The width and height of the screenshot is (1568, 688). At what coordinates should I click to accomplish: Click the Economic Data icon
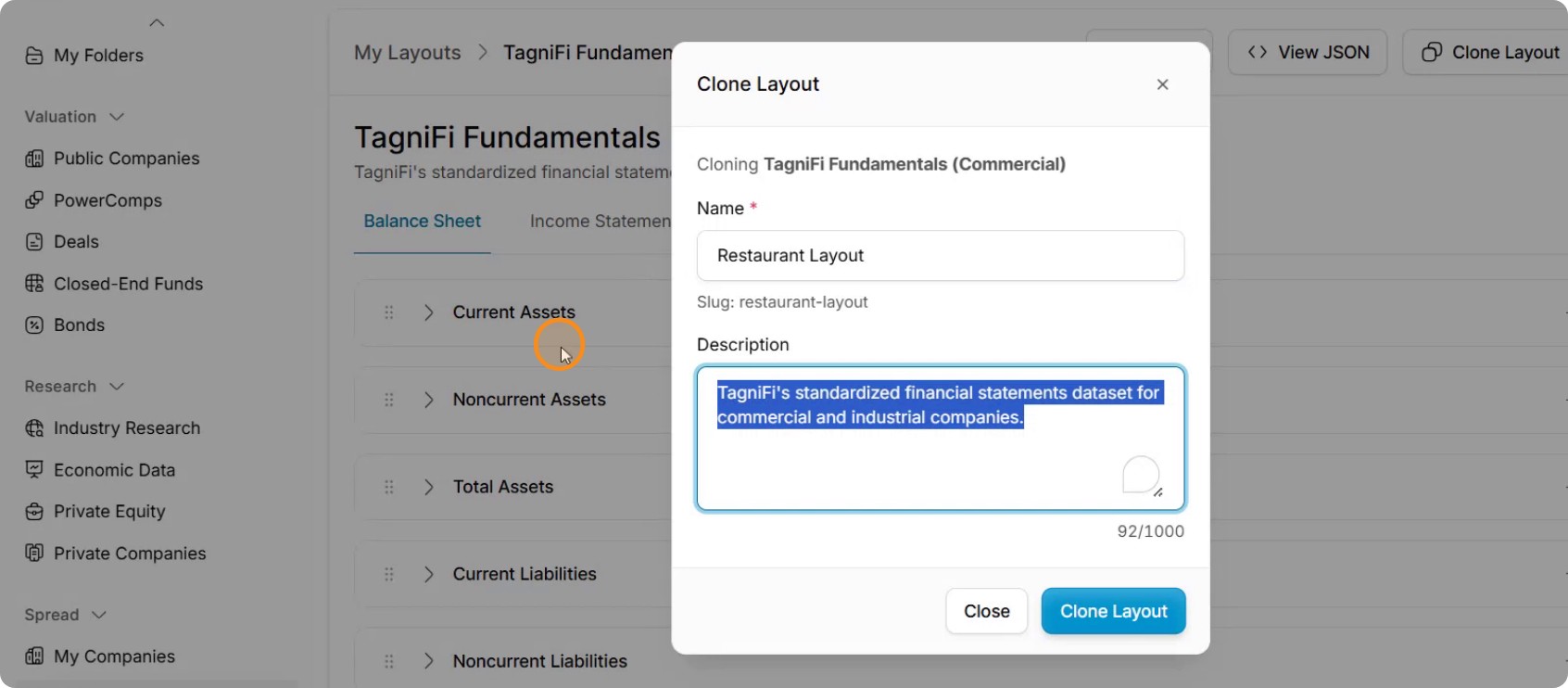coord(34,470)
